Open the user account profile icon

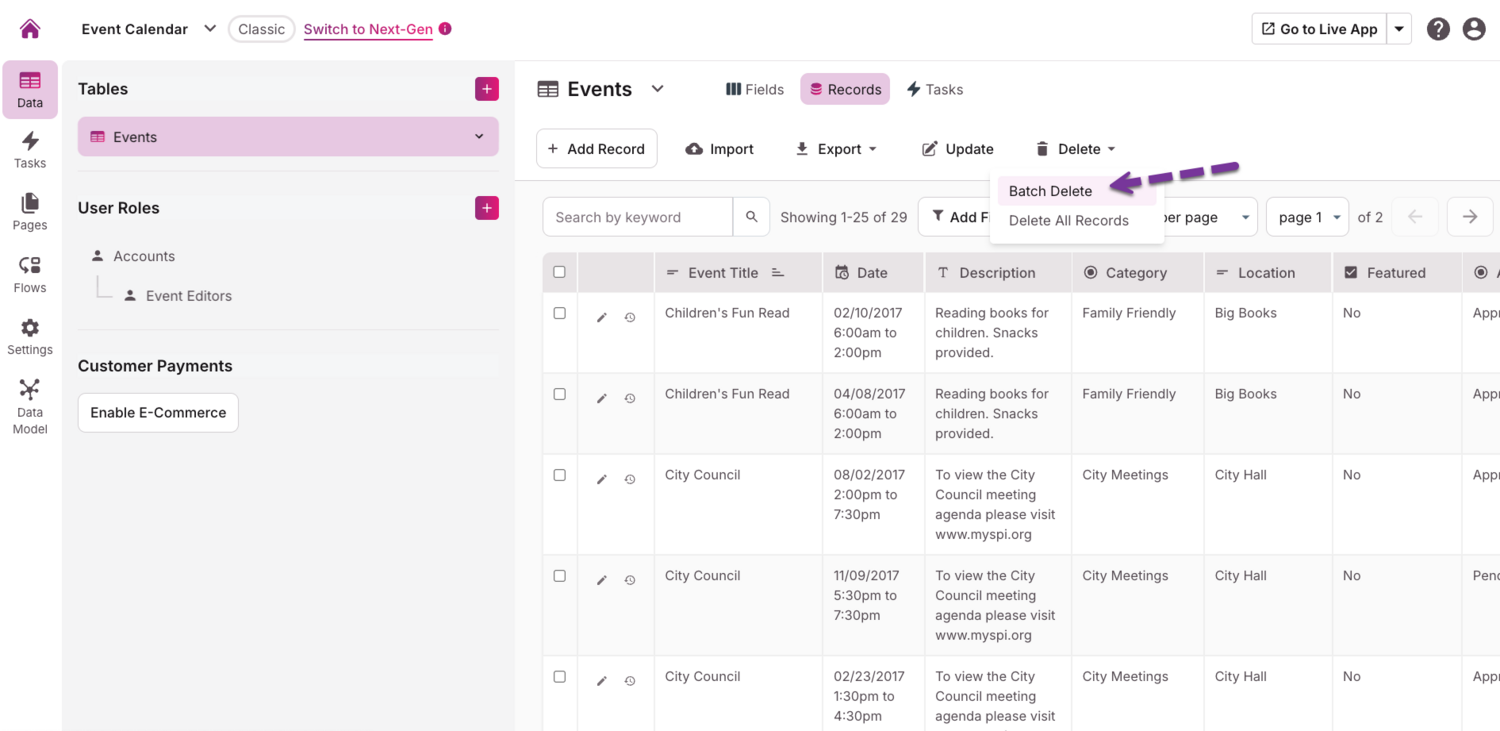(1474, 29)
